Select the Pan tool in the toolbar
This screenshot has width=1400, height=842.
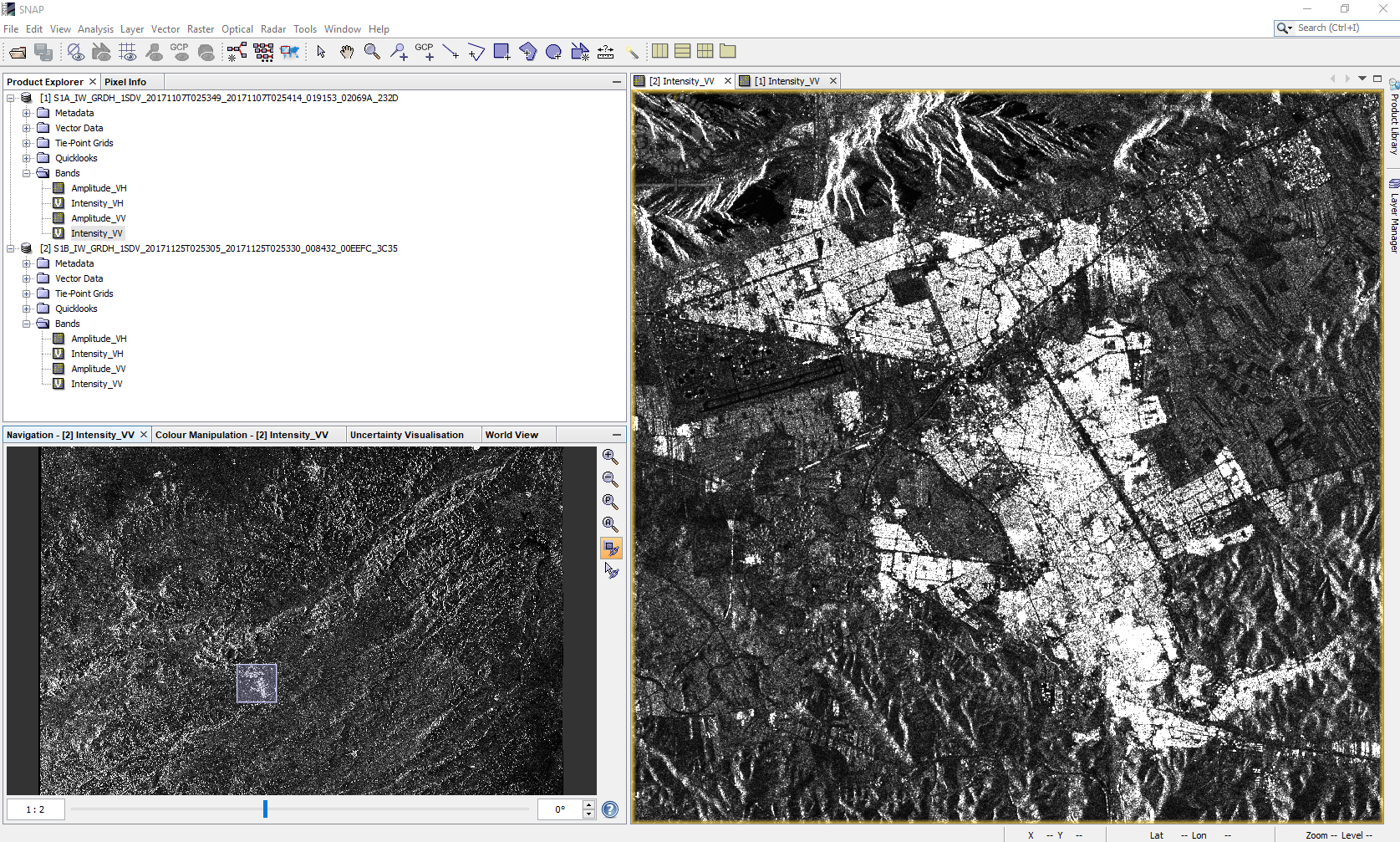347,51
